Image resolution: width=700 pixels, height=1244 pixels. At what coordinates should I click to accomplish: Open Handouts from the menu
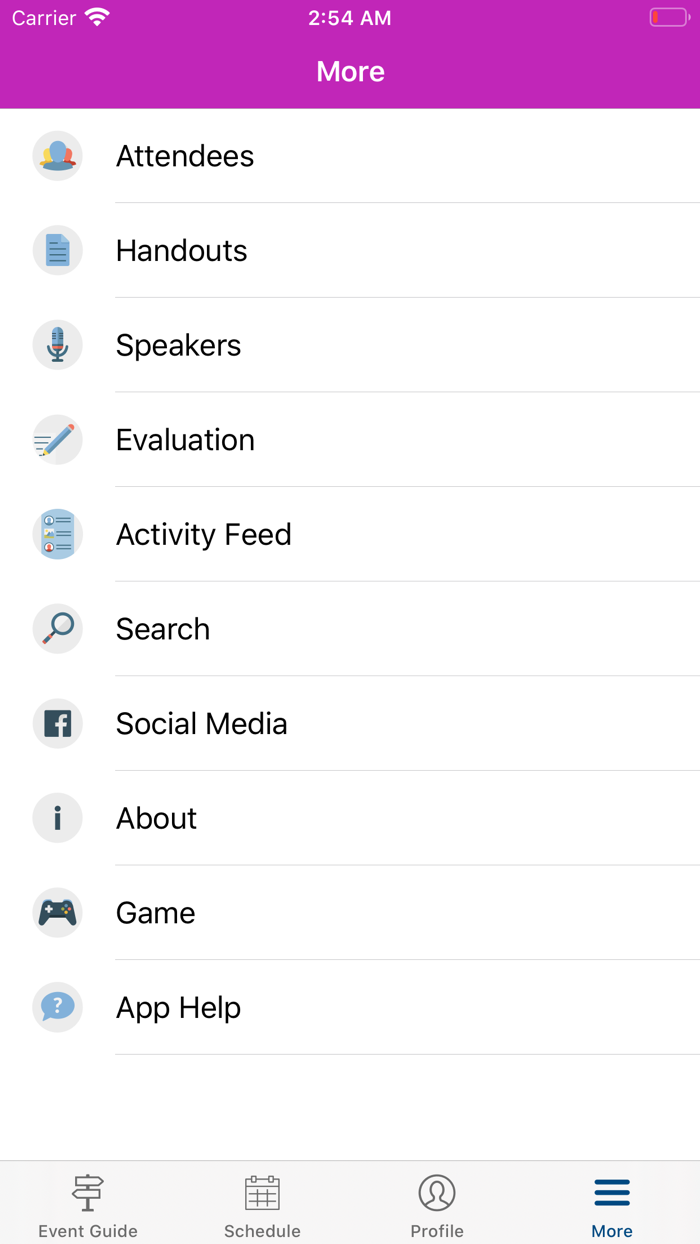181,250
